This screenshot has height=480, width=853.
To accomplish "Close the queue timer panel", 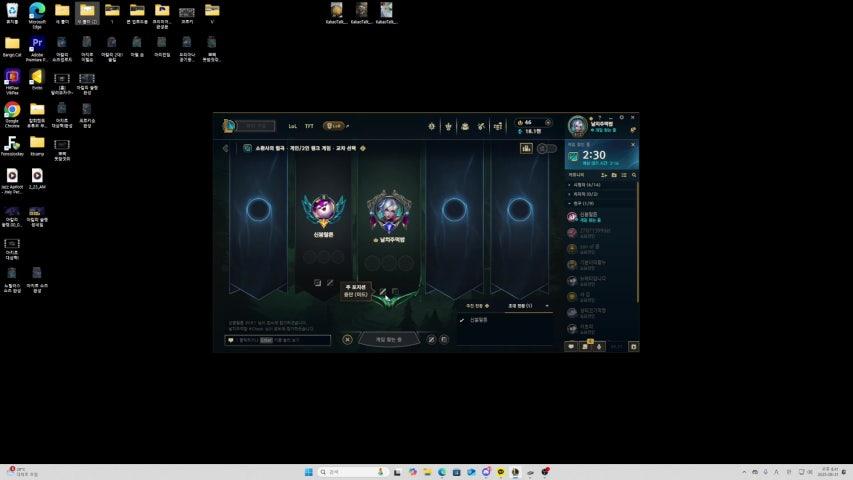I will [x=633, y=145].
